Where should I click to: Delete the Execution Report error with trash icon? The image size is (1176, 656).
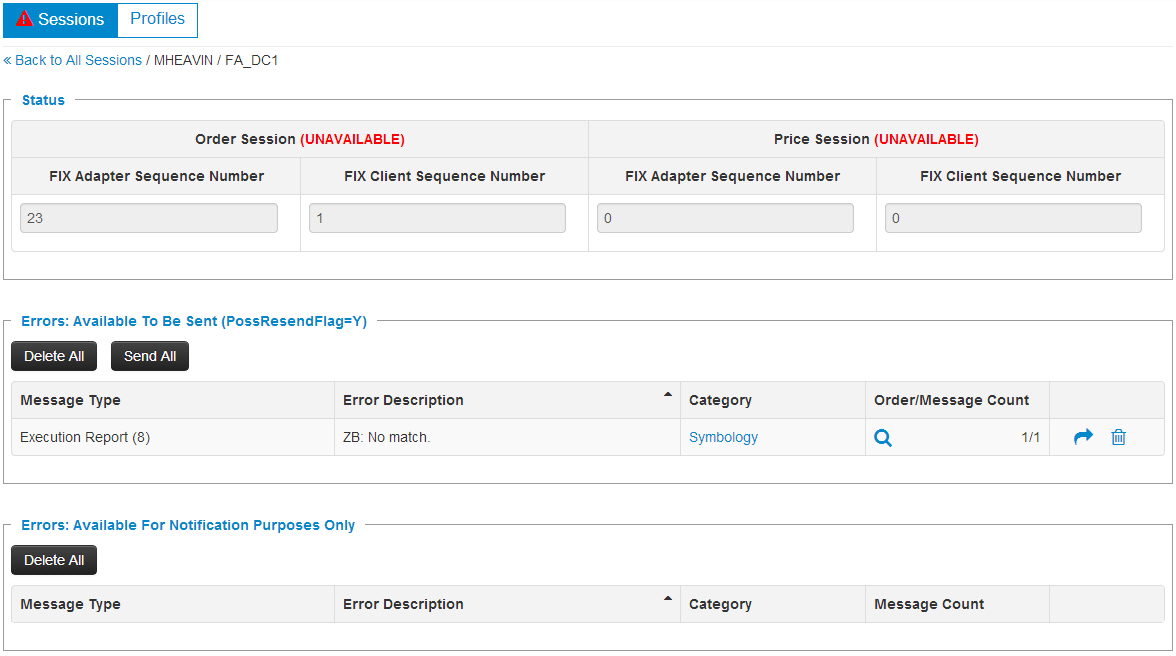(x=1118, y=437)
